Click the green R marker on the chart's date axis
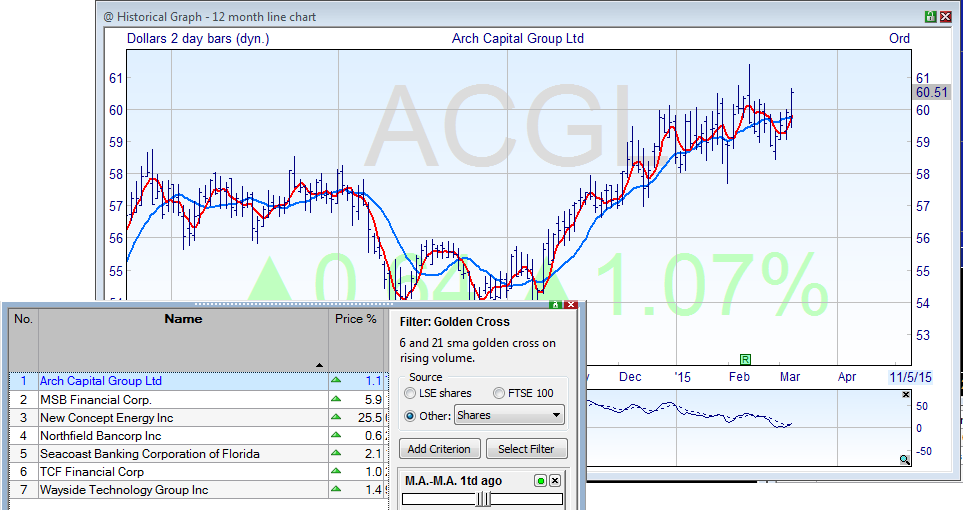Image resolution: width=963 pixels, height=510 pixels. tap(745, 359)
